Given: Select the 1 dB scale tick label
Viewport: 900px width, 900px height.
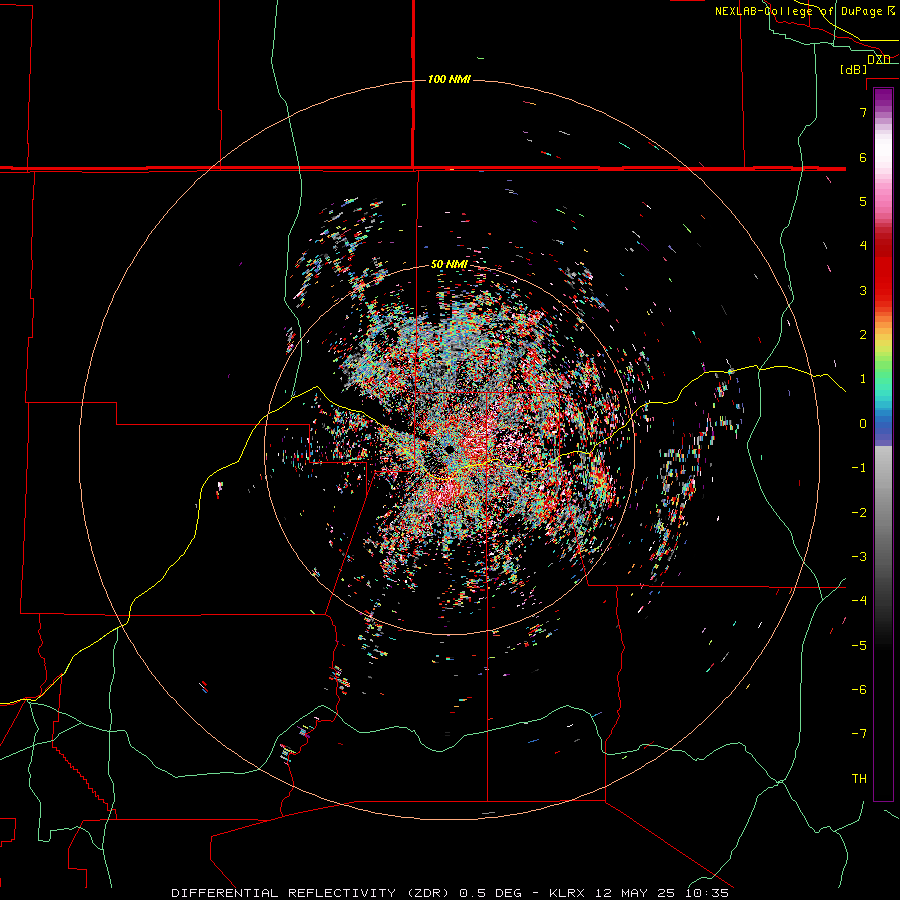Looking at the screenshot, I should pos(863,379).
